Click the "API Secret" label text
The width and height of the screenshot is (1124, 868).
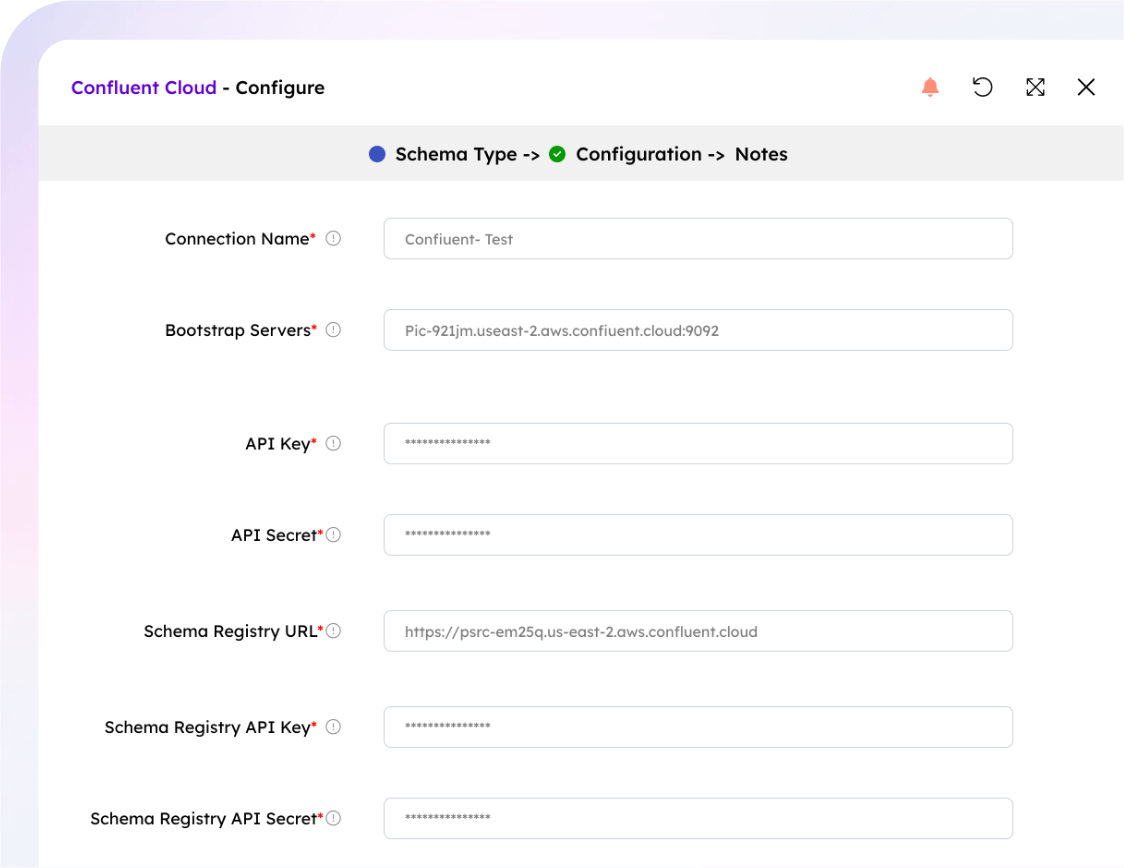tap(274, 535)
